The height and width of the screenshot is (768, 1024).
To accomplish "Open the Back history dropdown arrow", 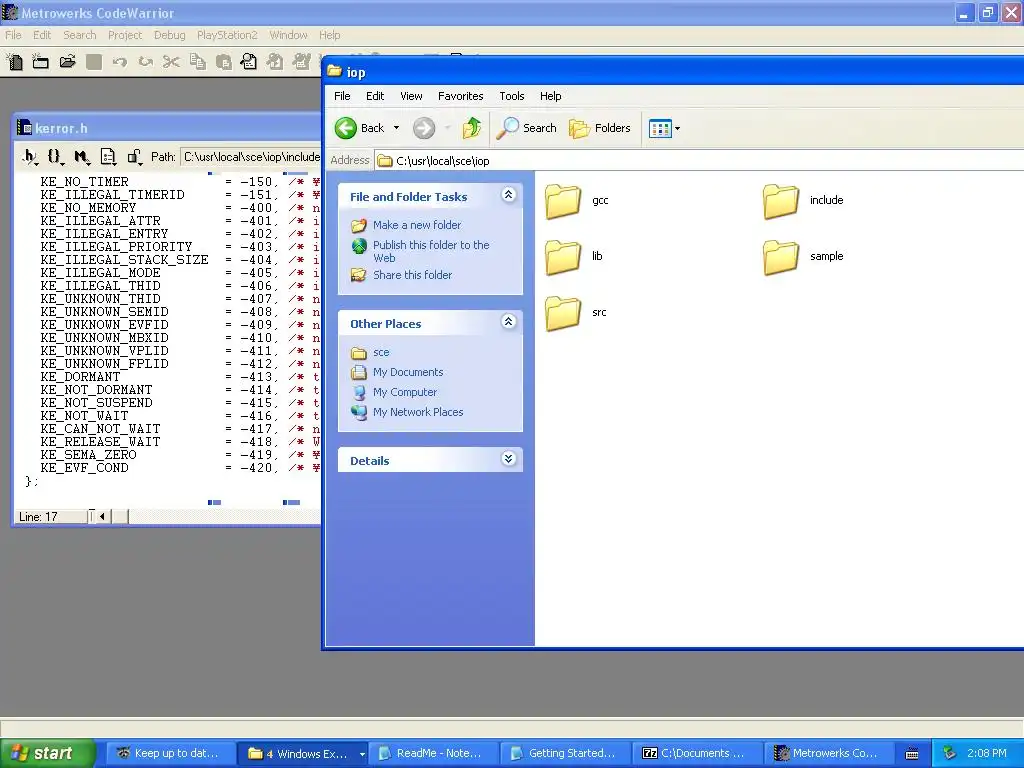I will (x=396, y=128).
